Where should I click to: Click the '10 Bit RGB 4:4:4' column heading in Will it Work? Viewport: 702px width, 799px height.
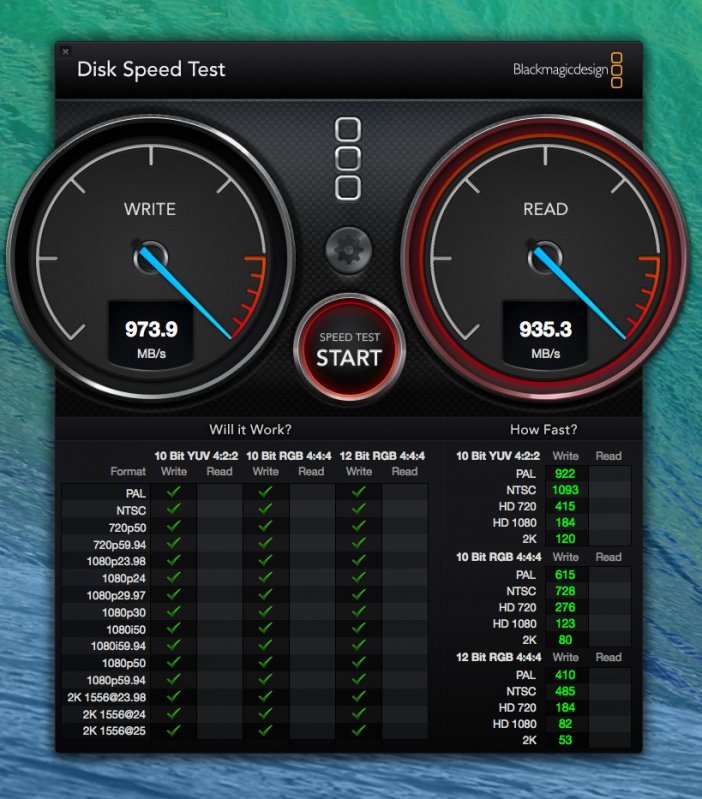click(289, 456)
